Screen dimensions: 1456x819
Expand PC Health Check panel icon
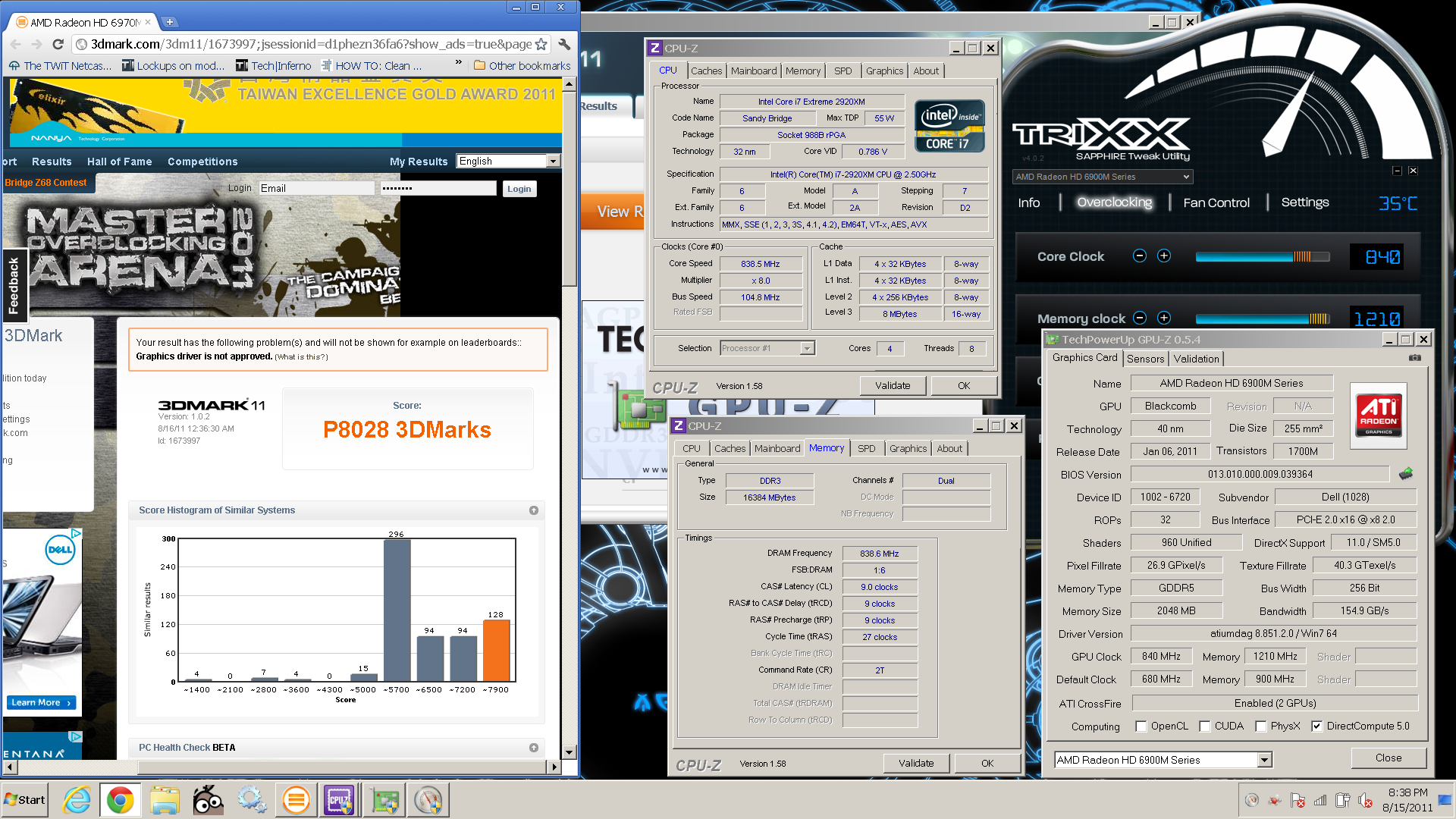point(534,748)
